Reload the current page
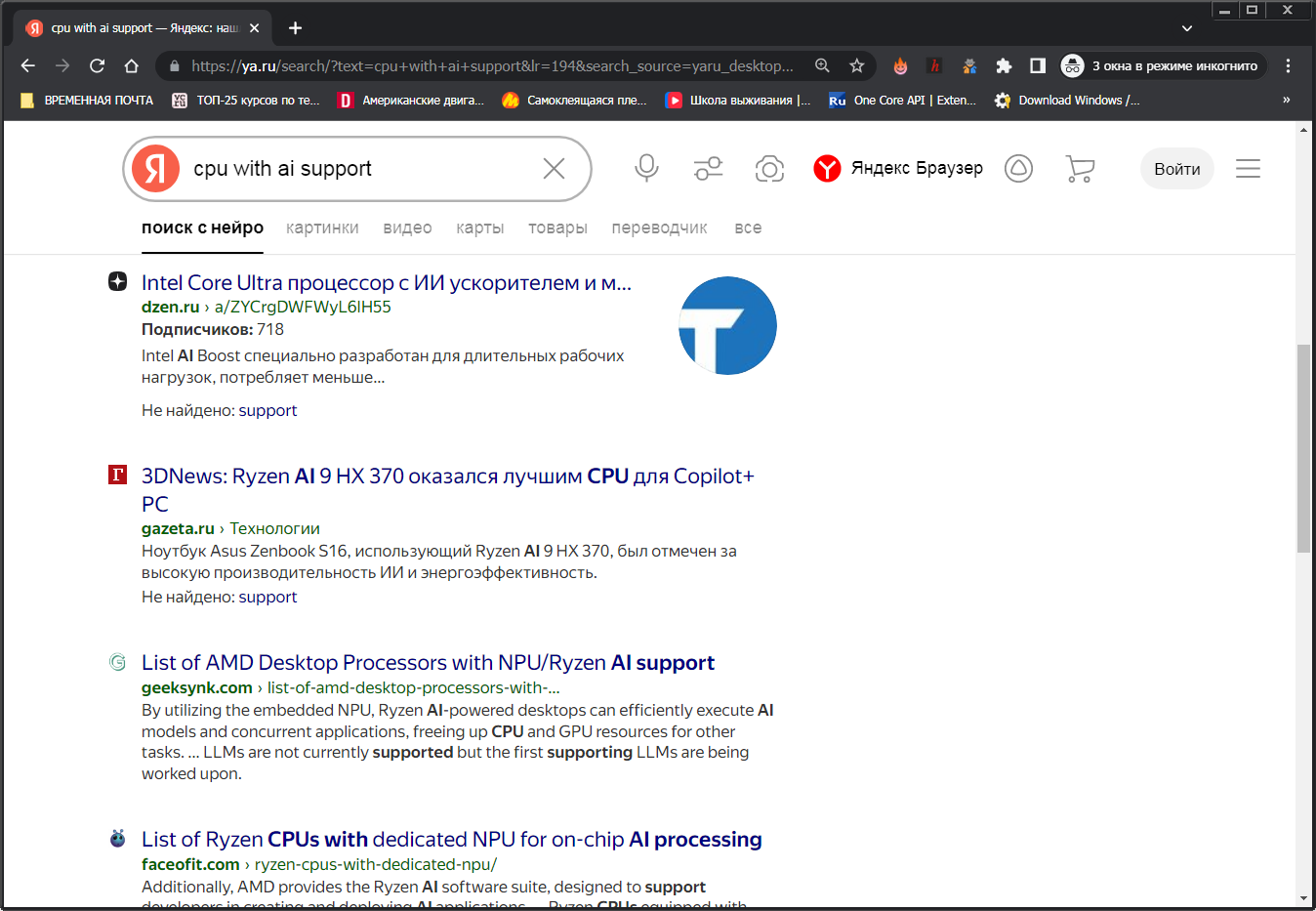The height and width of the screenshot is (911, 1316). [97, 65]
